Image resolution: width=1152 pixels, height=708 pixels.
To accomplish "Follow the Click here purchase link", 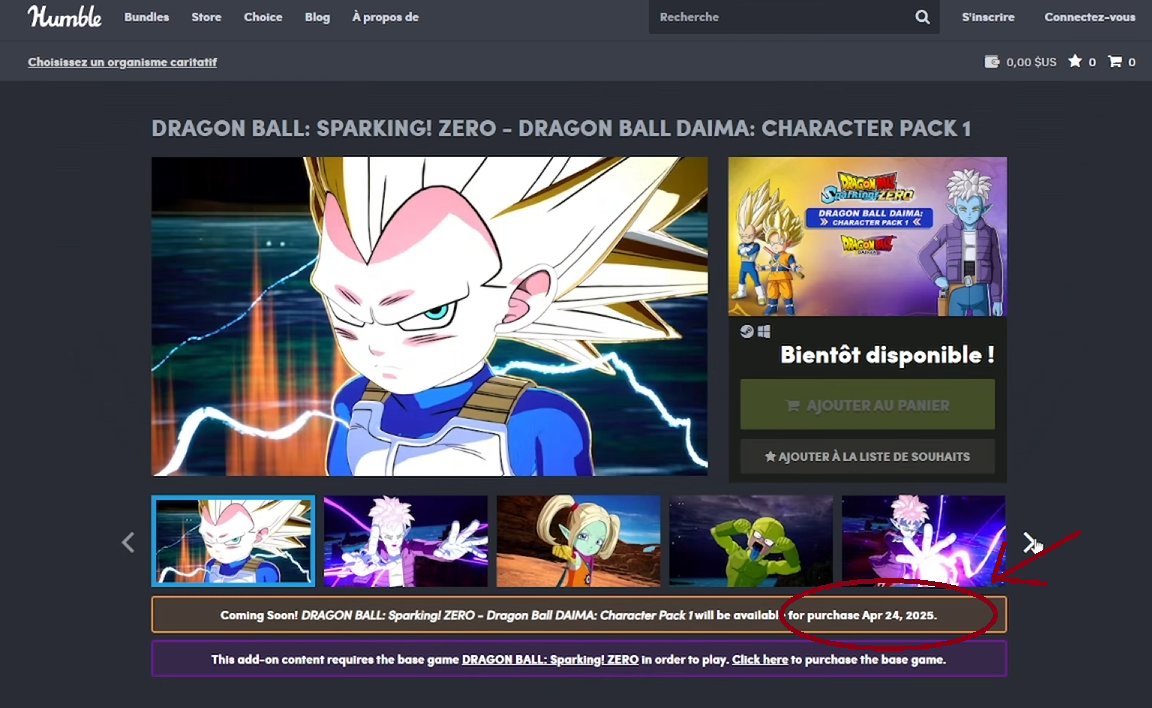I will pyautogui.click(x=760, y=660).
